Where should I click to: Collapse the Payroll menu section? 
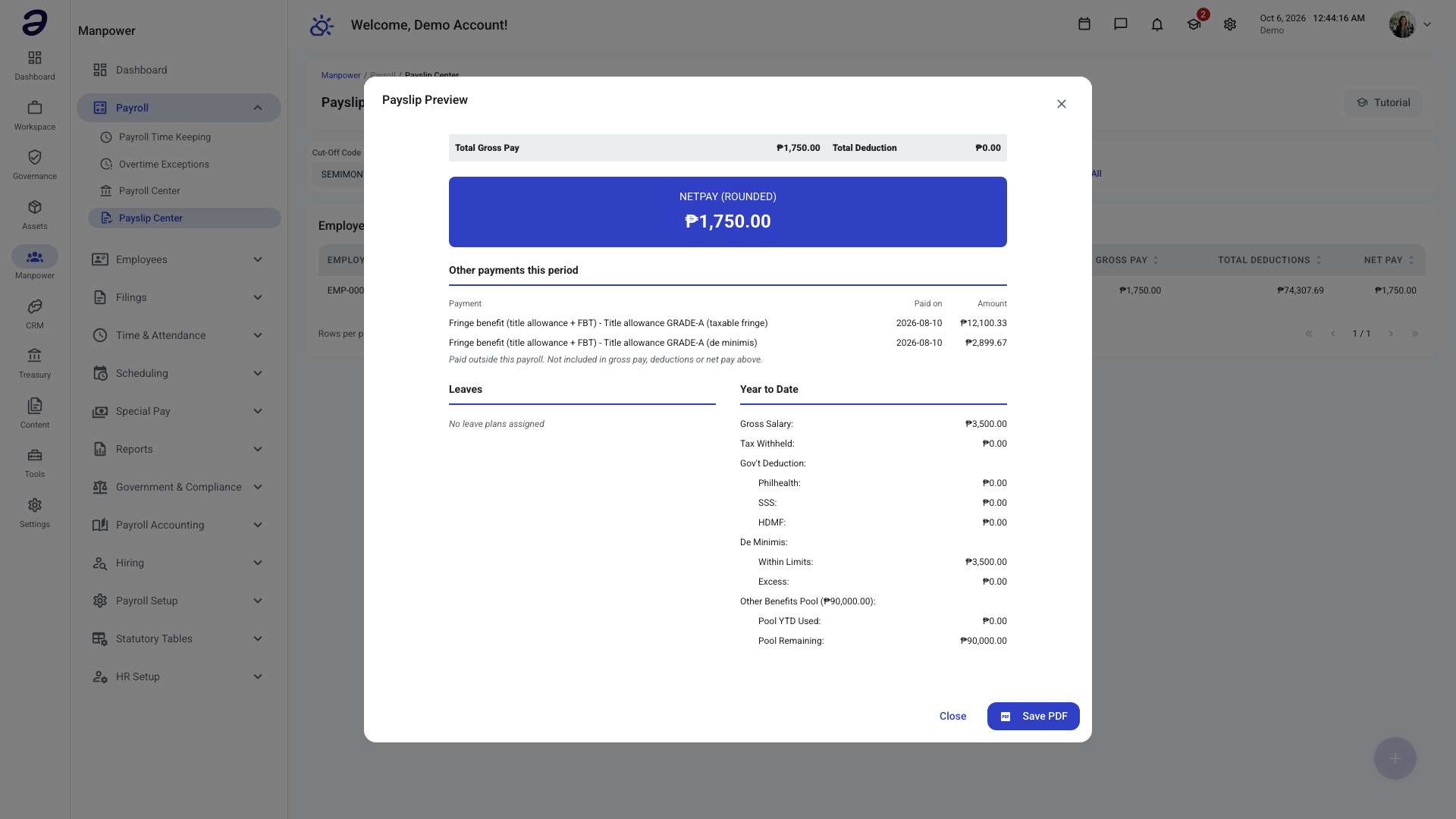(x=179, y=108)
